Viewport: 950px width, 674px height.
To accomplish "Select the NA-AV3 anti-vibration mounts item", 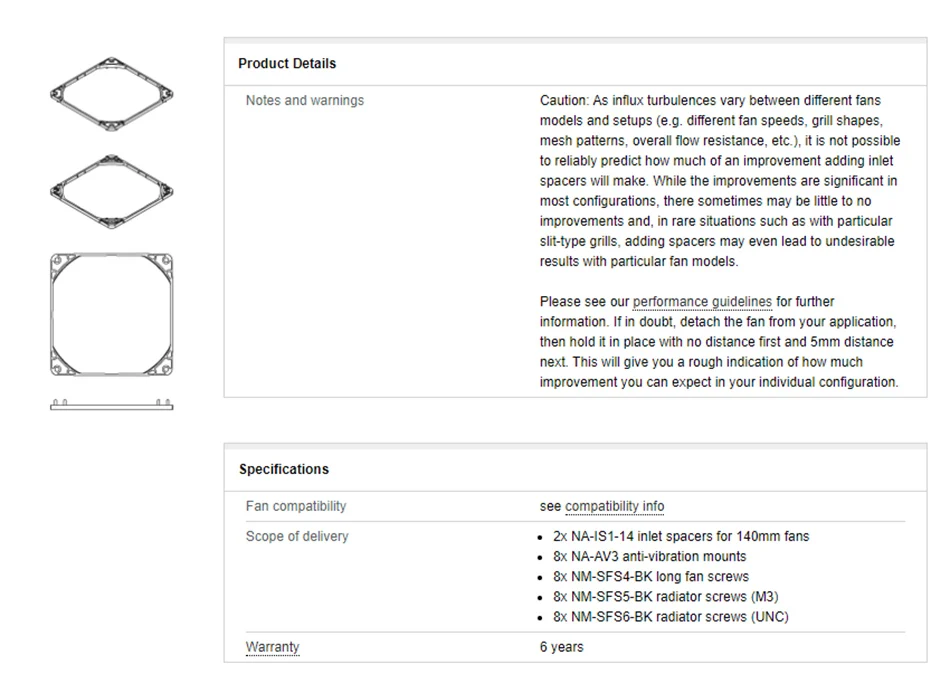I will pos(649,557).
